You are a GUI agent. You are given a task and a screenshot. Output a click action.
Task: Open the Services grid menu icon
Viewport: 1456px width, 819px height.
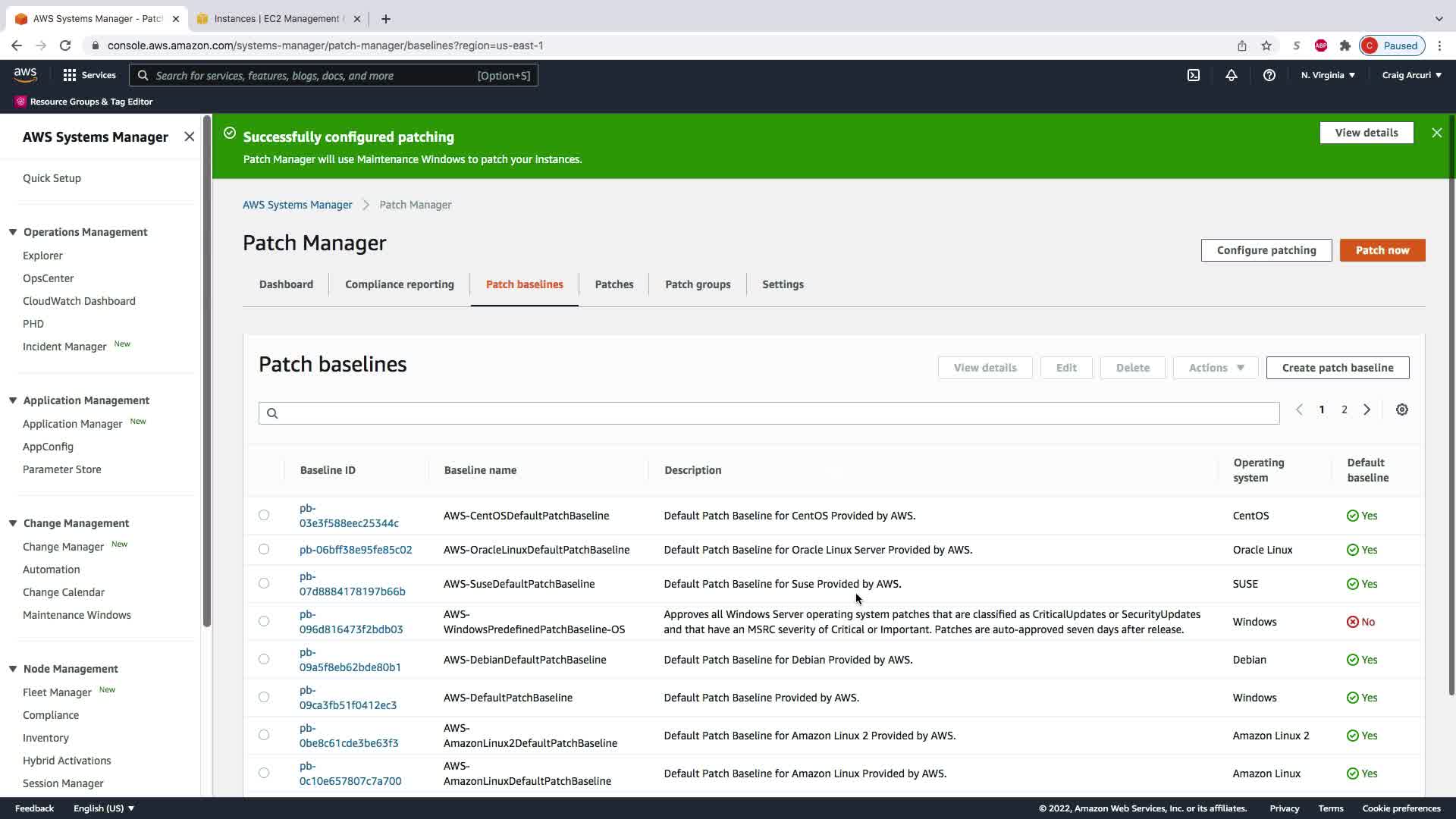coord(70,75)
